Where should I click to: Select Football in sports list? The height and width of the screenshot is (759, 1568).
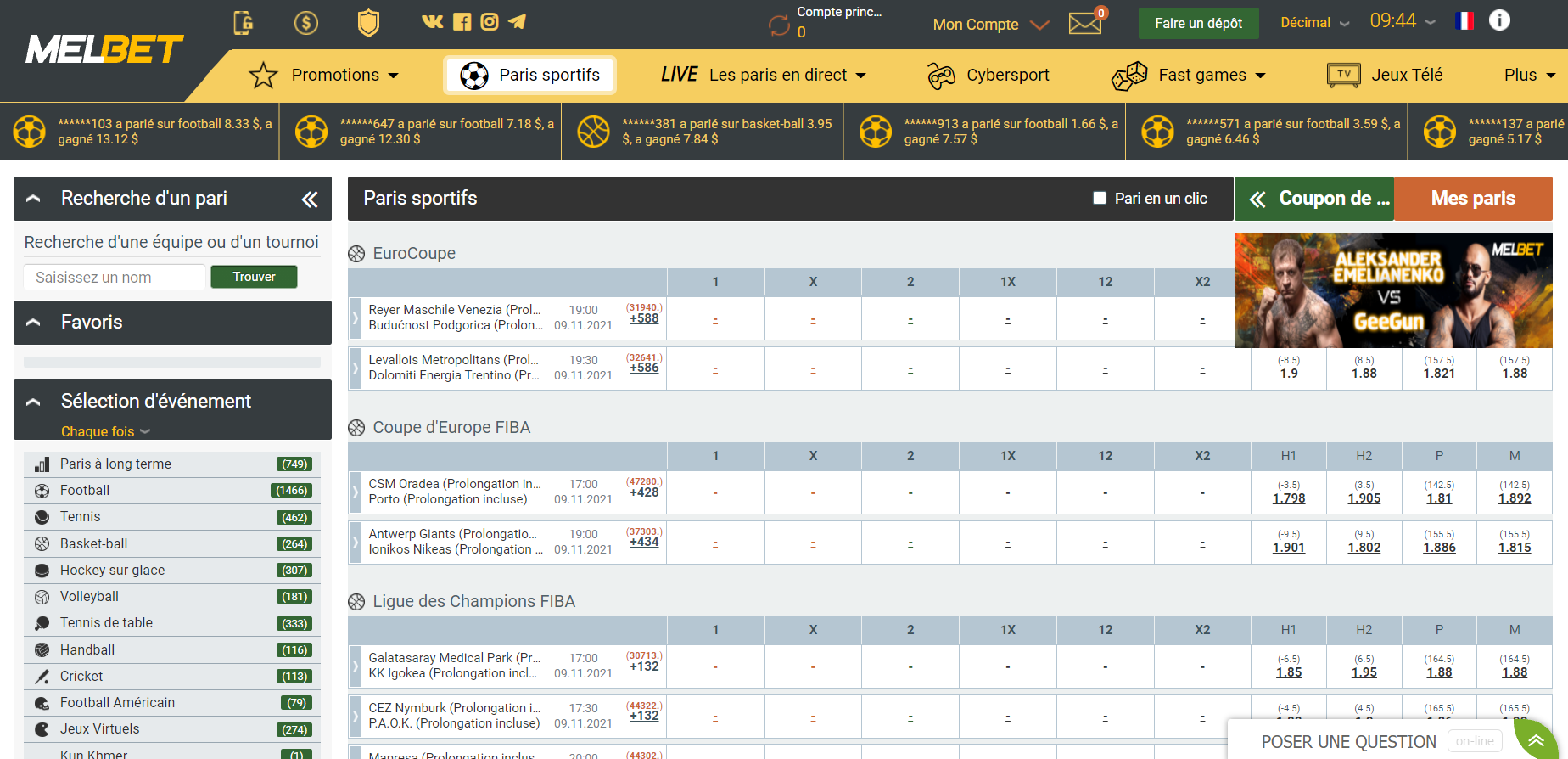(172, 491)
